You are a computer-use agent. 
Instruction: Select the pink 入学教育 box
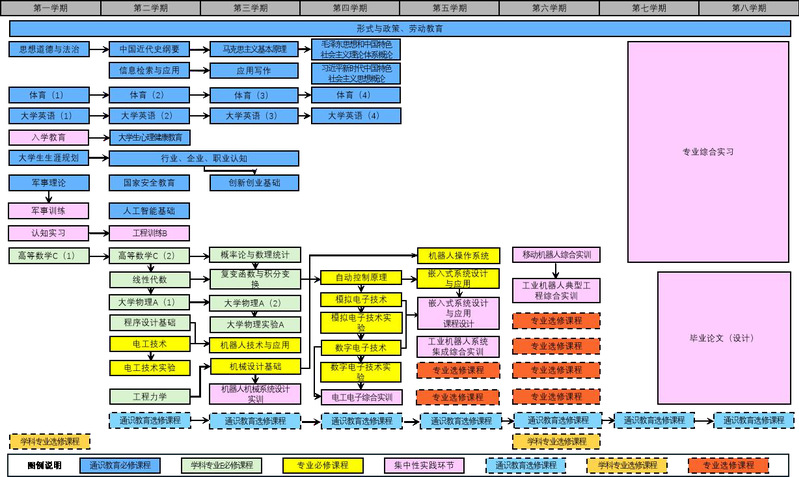pyautogui.click(x=49, y=137)
